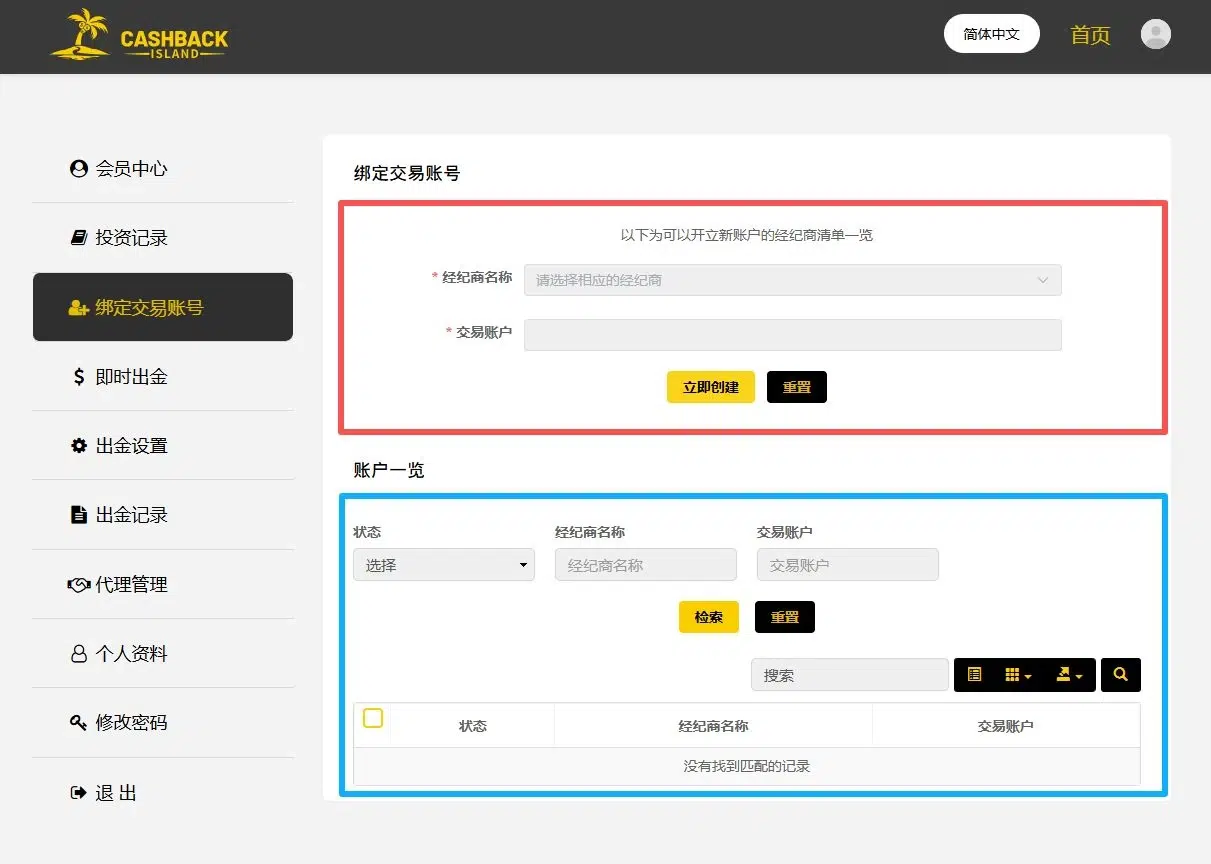
Task: Open the 经纪商名称 broker selection dropdown
Action: coord(793,280)
